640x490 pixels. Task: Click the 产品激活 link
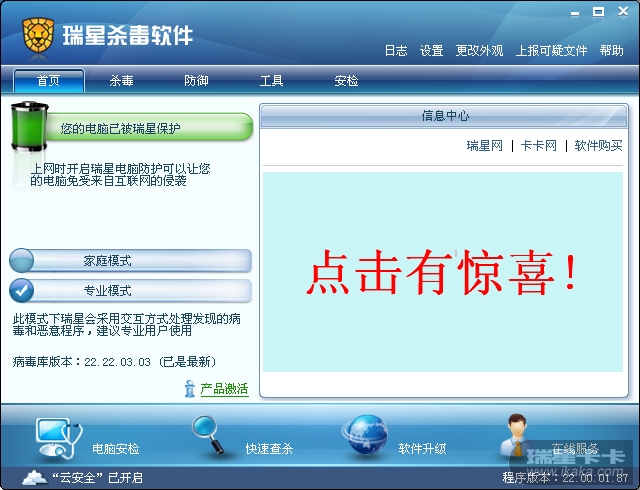click(x=224, y=389)
